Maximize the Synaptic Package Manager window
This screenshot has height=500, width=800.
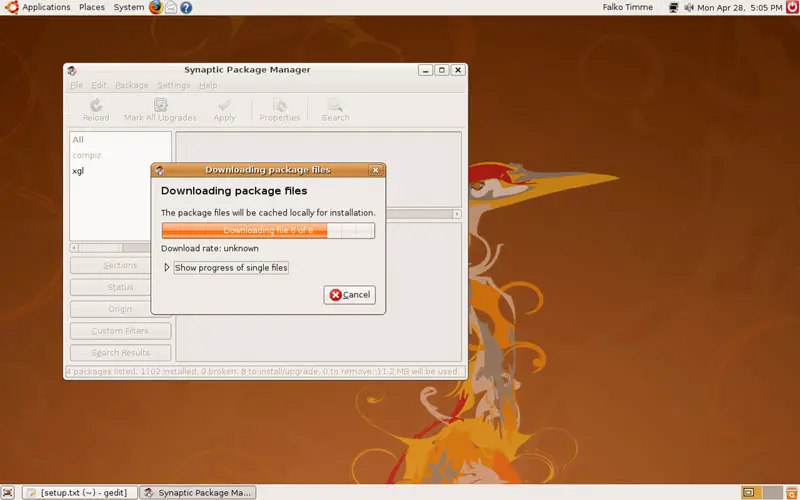(442, 70)
